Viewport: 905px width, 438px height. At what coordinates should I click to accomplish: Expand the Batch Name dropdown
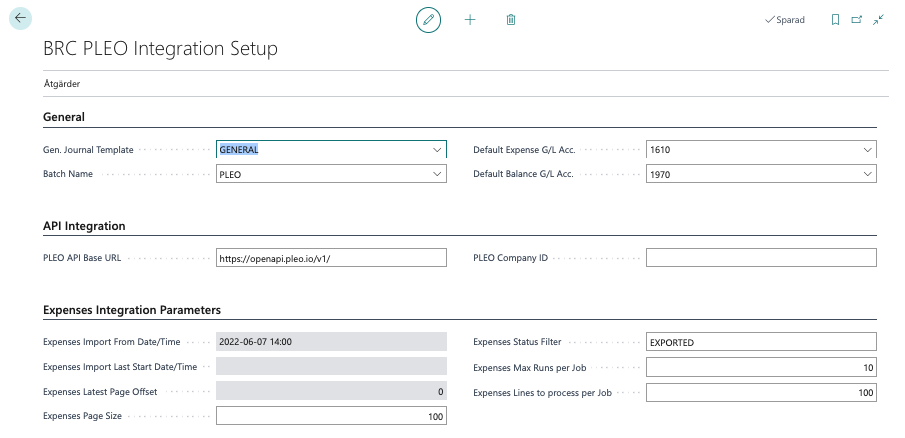coord(436,174)
